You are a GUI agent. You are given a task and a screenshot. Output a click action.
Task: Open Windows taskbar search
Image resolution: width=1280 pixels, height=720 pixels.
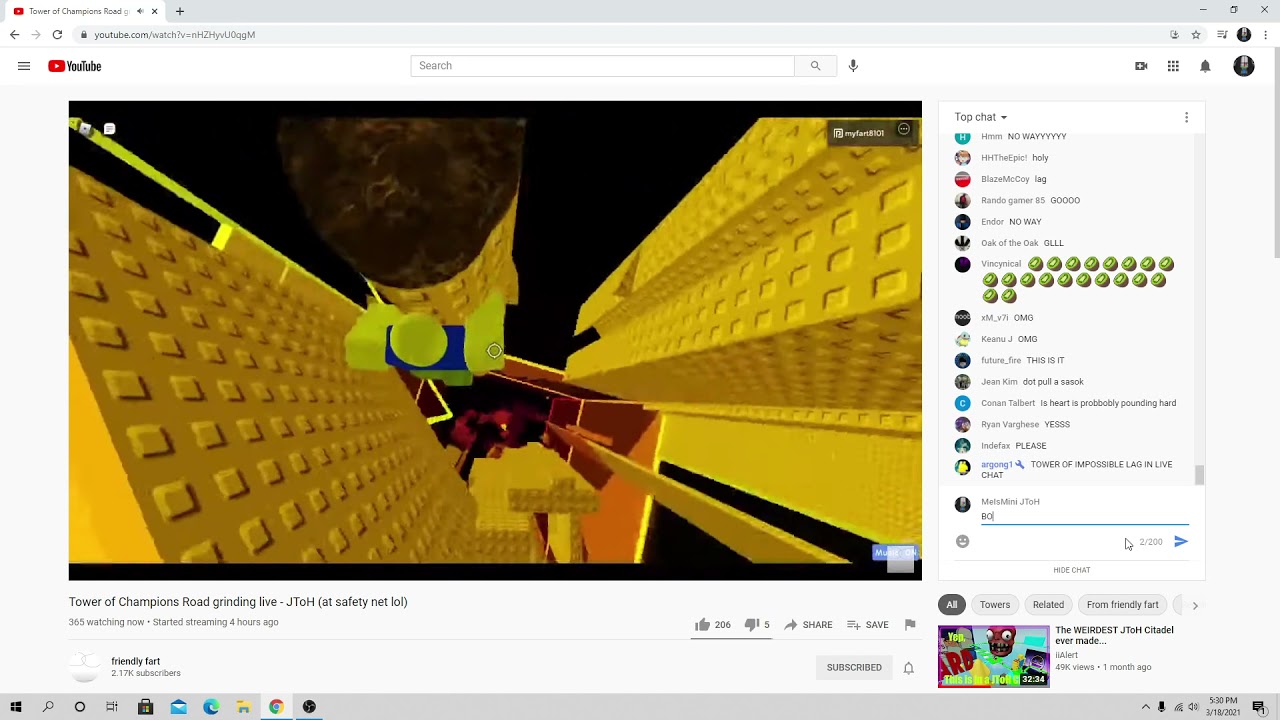pos(47,707)
